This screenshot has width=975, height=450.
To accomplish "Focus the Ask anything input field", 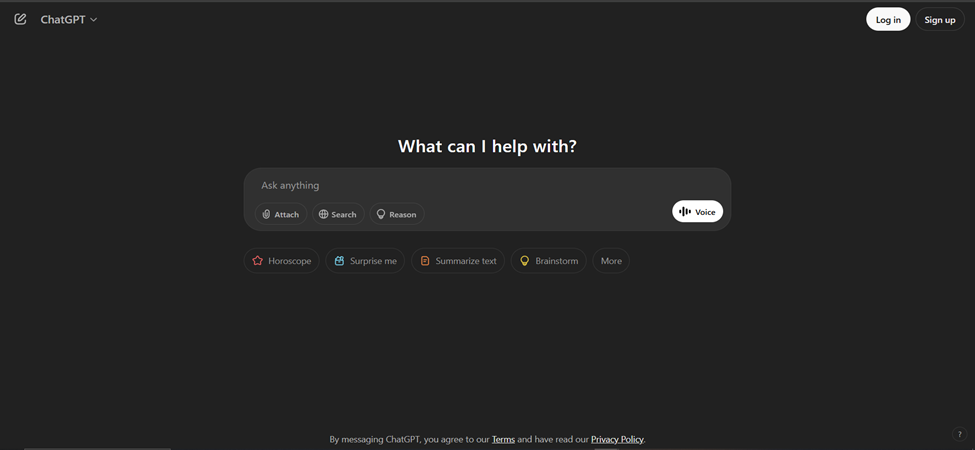I will click(487, 185).
